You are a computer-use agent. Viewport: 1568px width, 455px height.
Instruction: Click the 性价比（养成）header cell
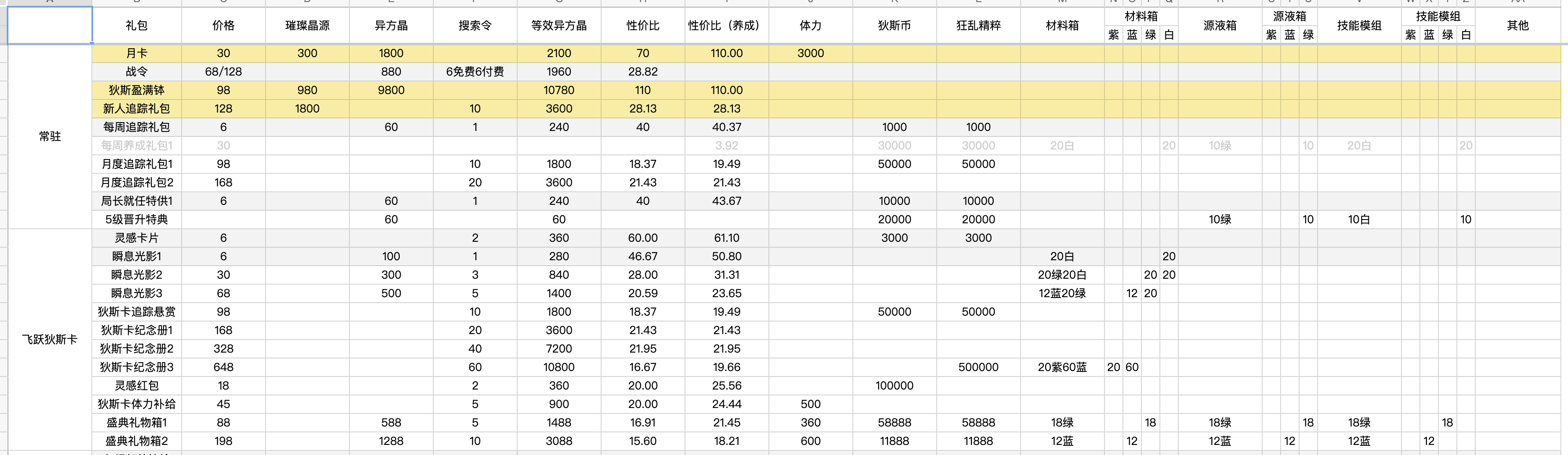pos(727,26)
